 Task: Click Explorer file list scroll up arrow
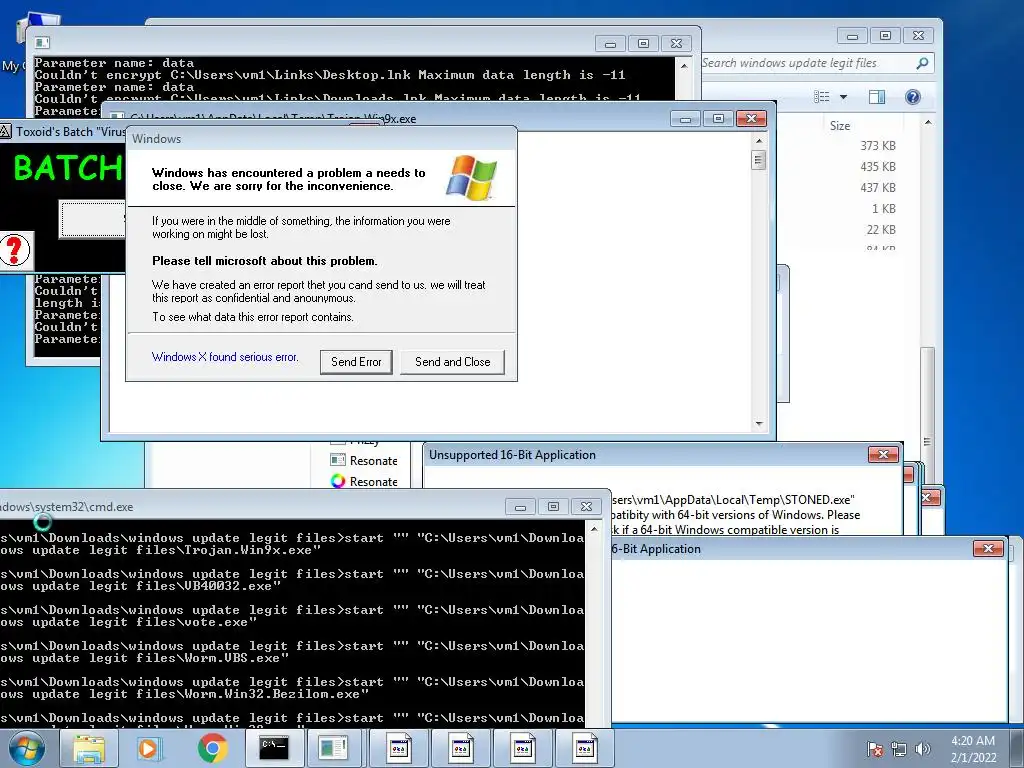[x=928, y=122]
